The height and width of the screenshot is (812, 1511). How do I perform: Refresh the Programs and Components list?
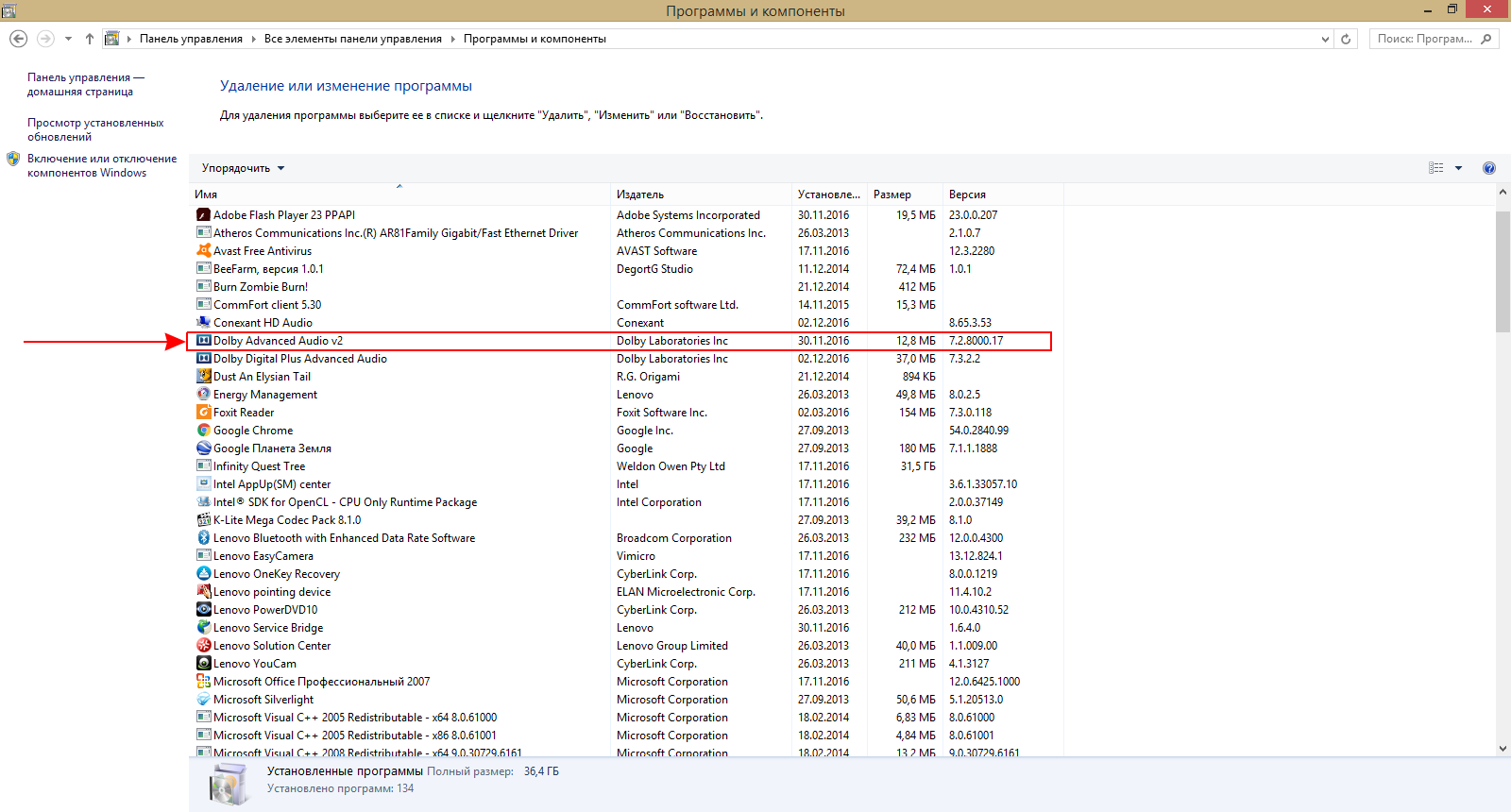click(x=1346, y=39)
